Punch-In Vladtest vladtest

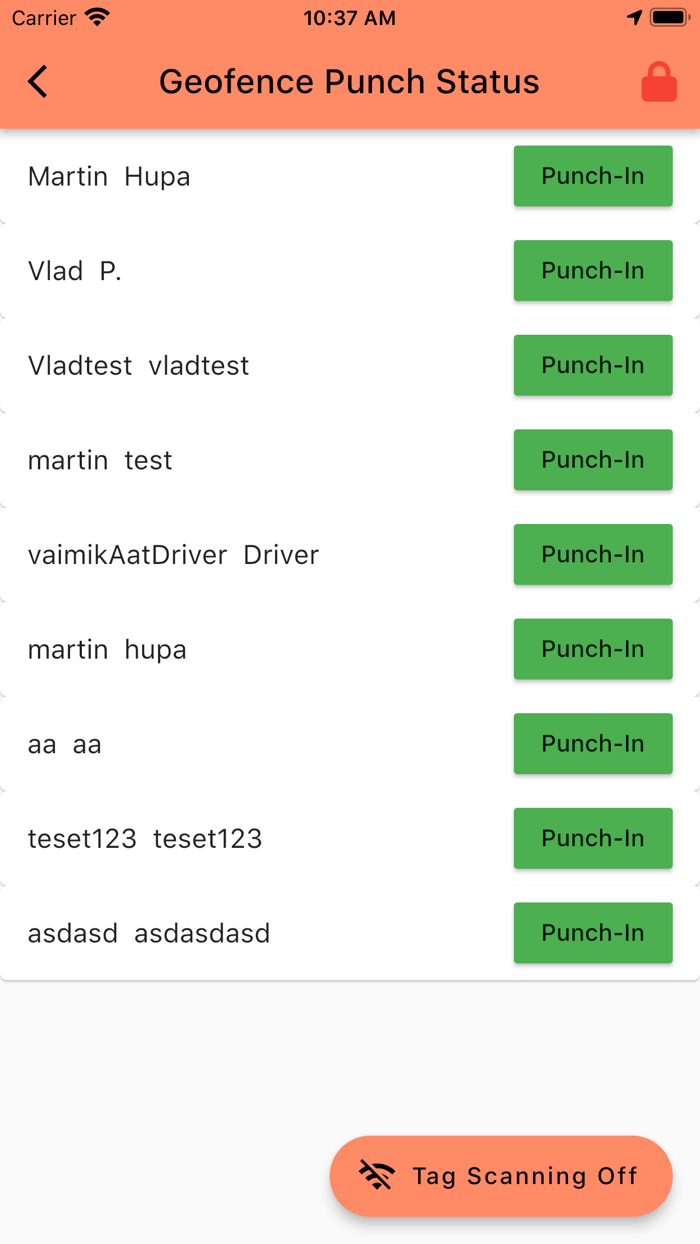(592, 365)
